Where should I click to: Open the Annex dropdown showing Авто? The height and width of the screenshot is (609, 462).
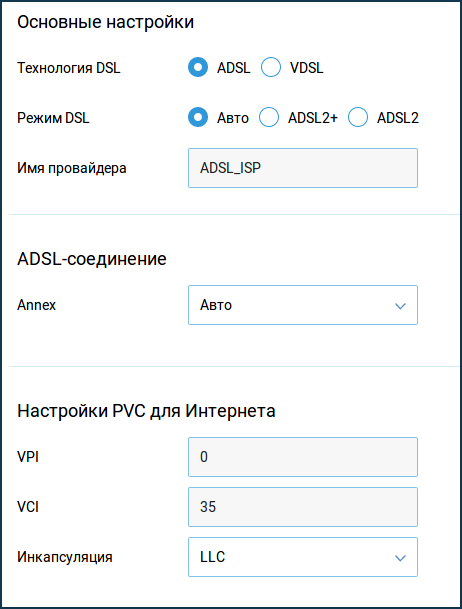coord(303,305)
